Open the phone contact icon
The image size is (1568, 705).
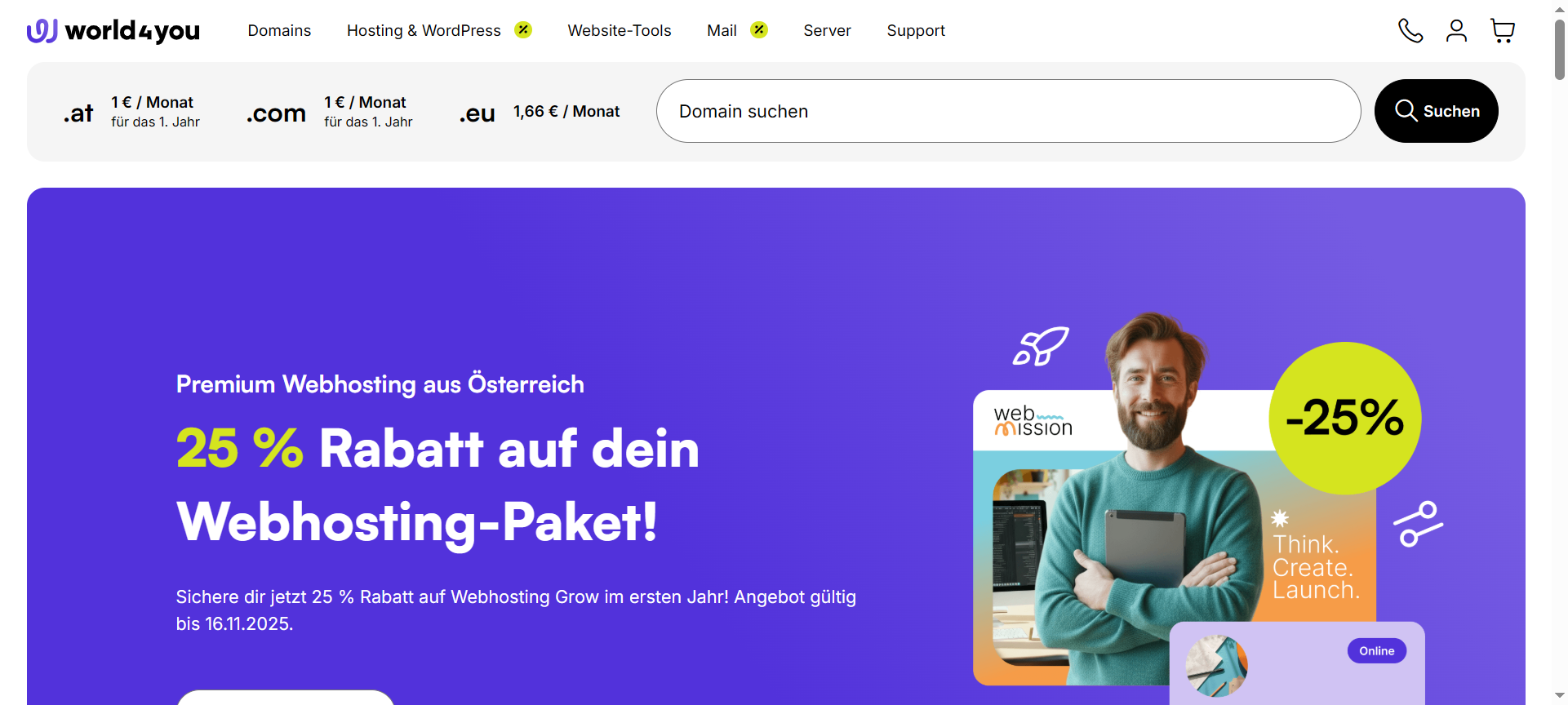click(x=1410, y=31)
